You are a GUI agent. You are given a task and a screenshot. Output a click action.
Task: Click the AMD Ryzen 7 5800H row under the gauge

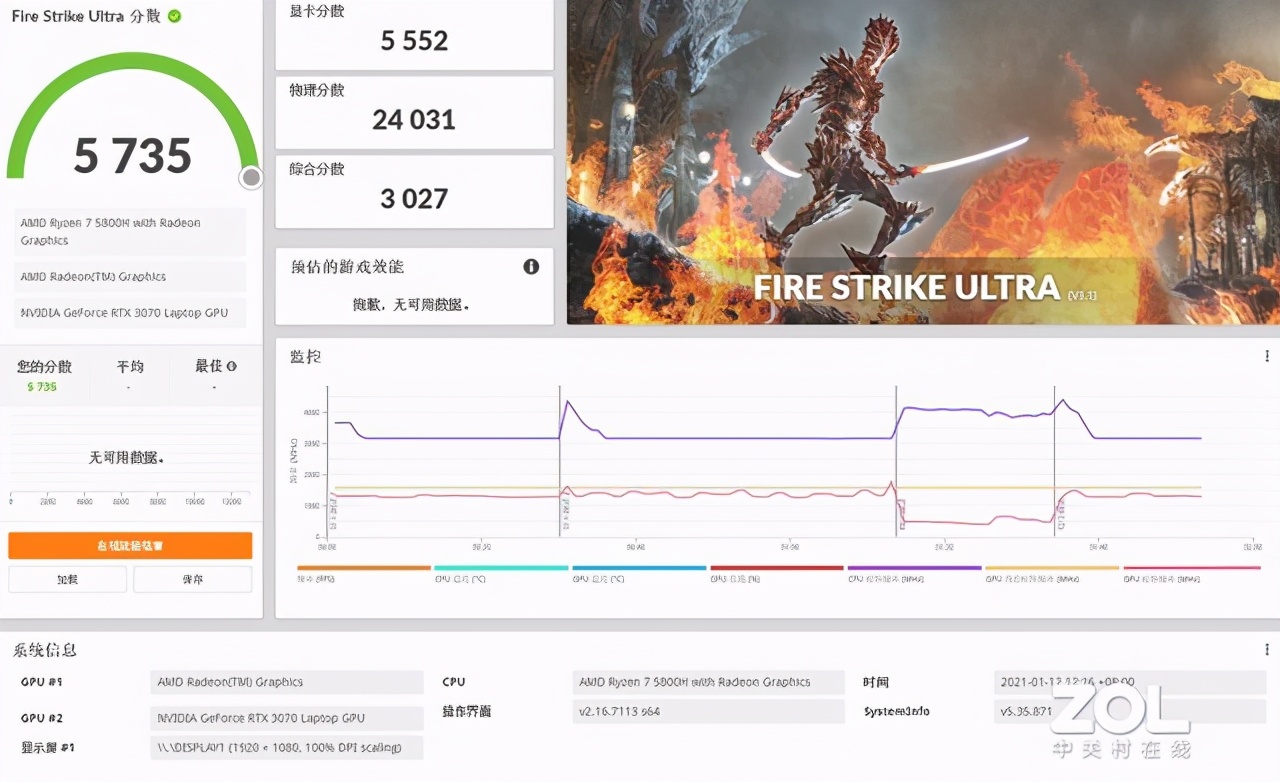click(x=130, y=232)
